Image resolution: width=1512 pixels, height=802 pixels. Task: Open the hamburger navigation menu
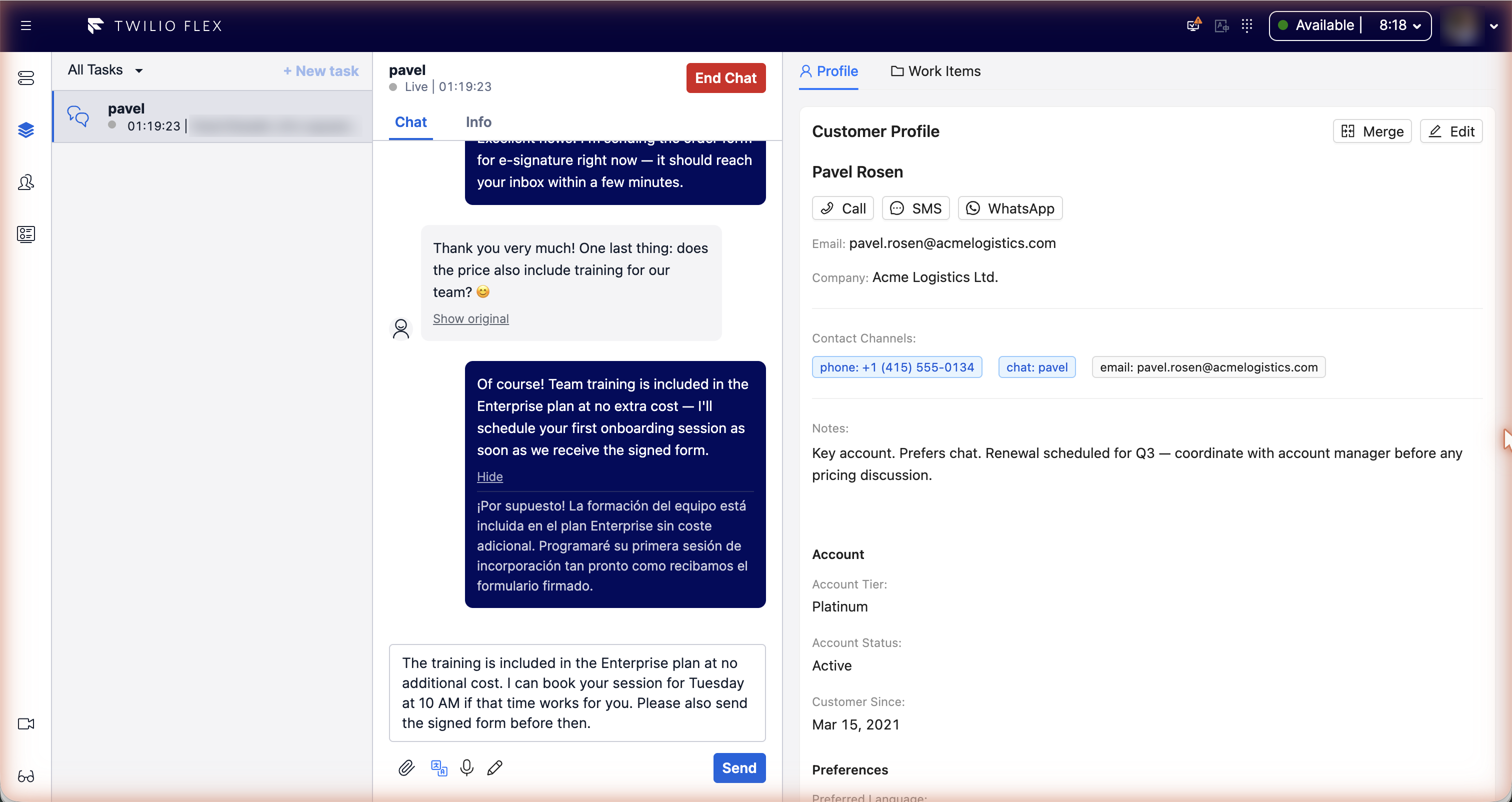tap(26, 25)
